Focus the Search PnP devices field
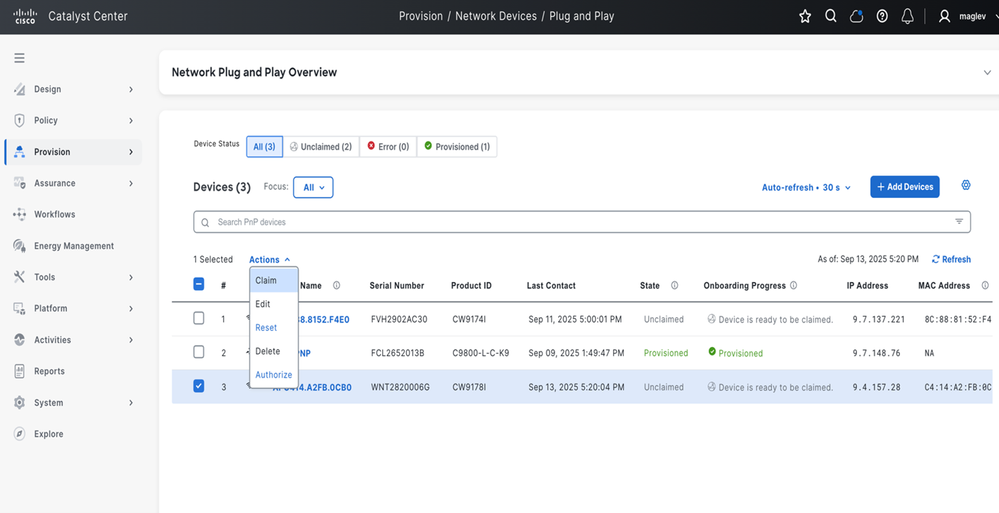The image size is (999, 513). (582, 222)
